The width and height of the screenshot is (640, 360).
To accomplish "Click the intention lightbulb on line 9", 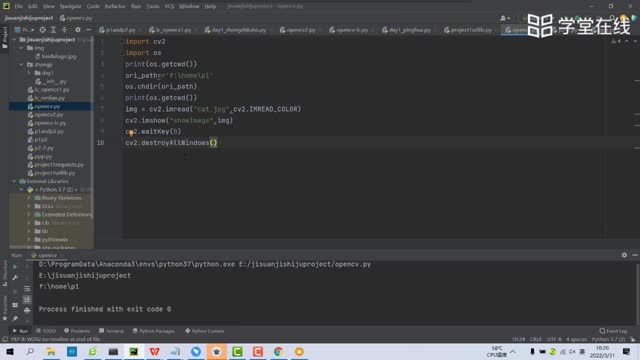I will tap(131, 132).
